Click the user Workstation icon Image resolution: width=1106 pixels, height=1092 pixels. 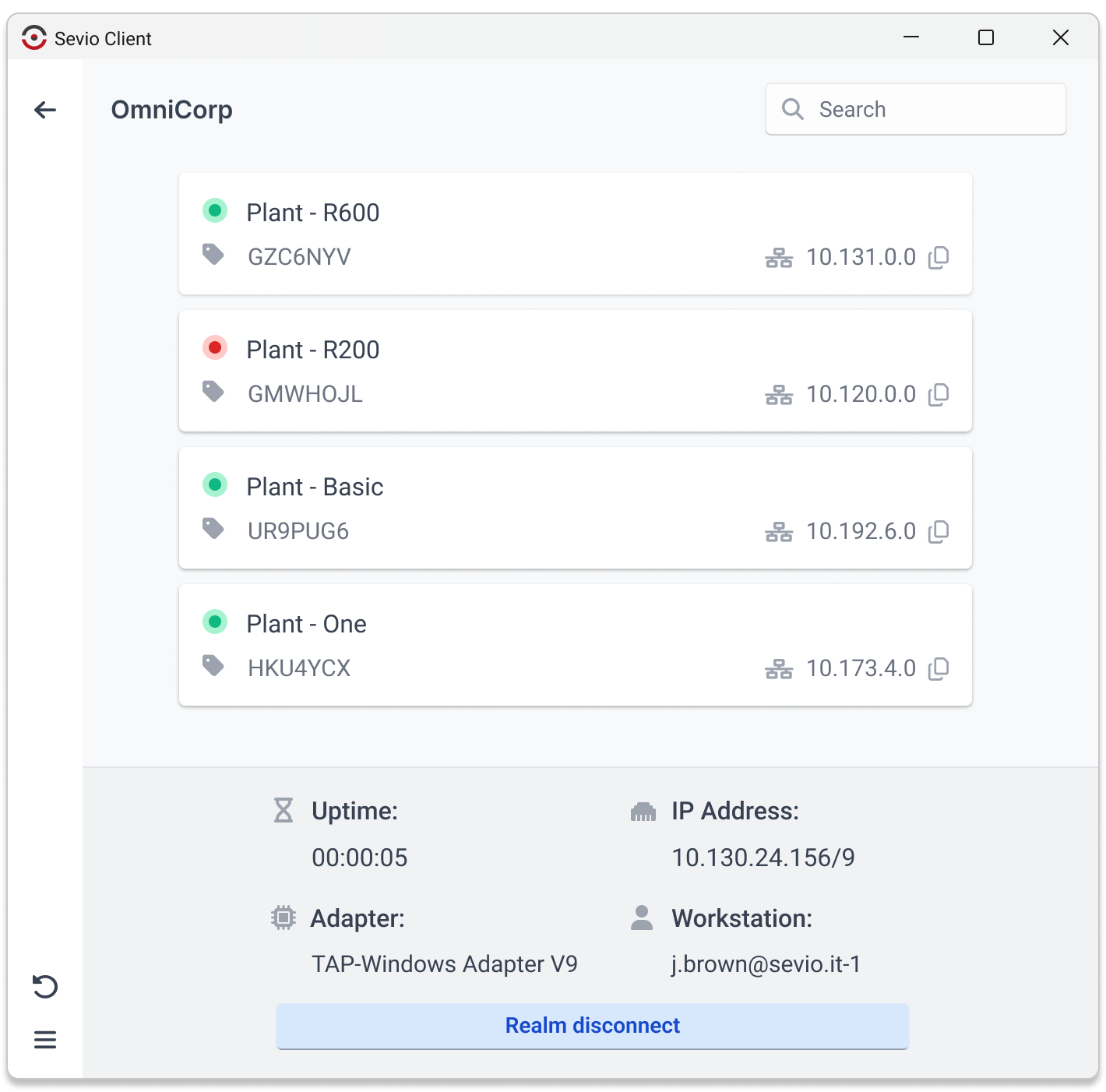[x=642, y=918]
